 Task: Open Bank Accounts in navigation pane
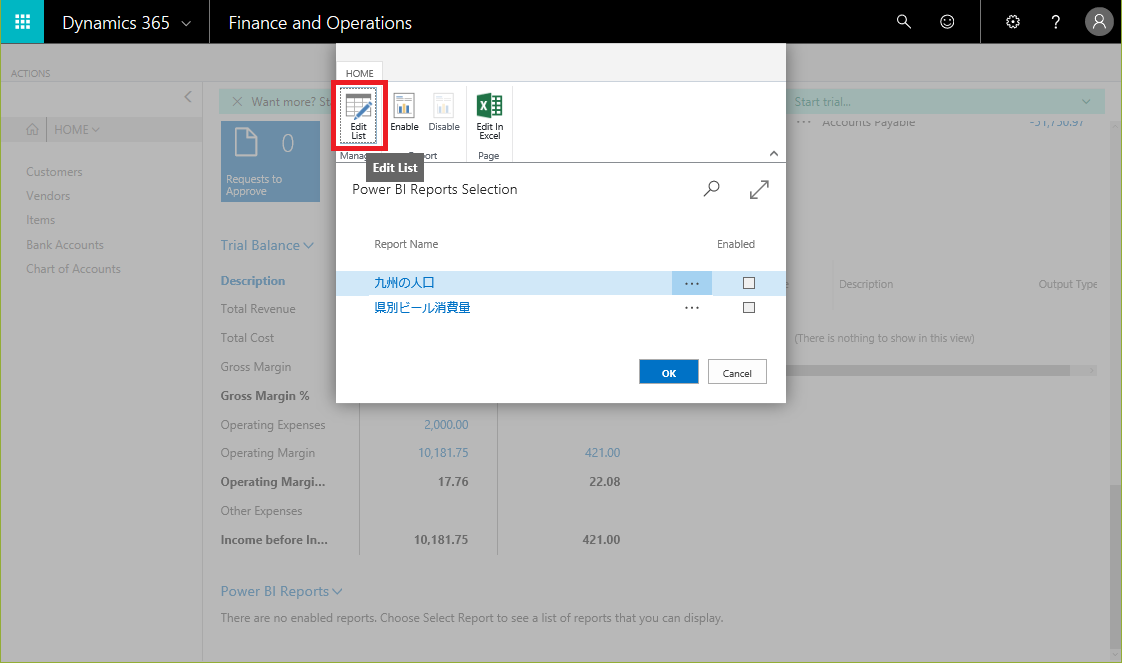pos(65,245)
